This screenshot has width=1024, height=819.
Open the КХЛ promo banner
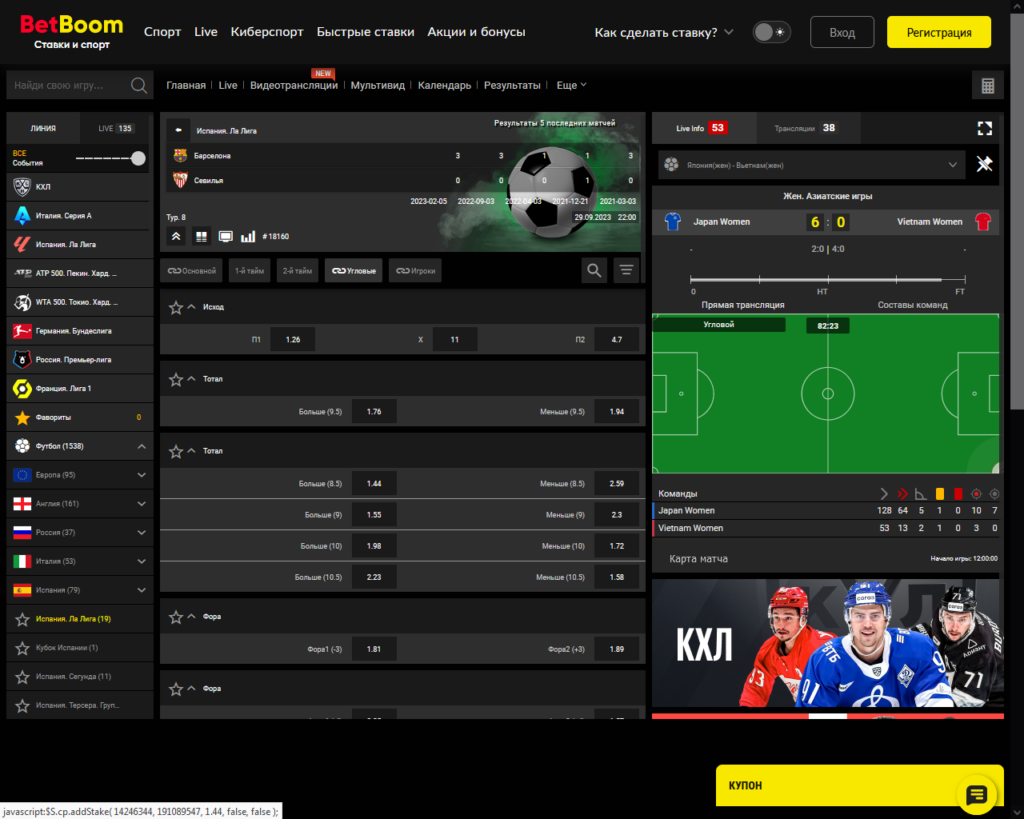(x=827, y=643)
